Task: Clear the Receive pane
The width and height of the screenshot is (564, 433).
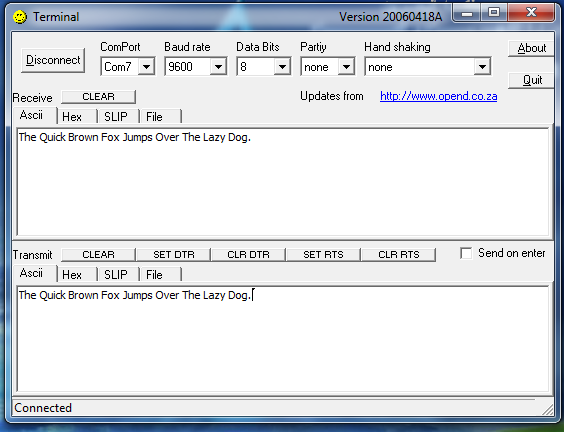Action: (98, 97)
